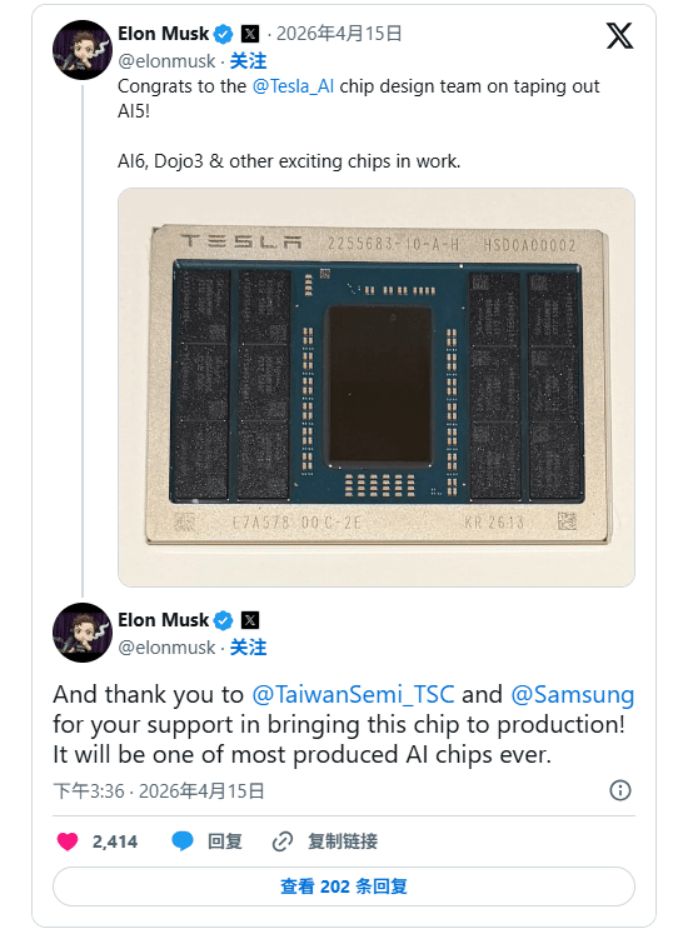This screenshot has height=939, width=688.
Task: Click Elon Musk's avatar in the reply tweet
Action: click(82, 632)
